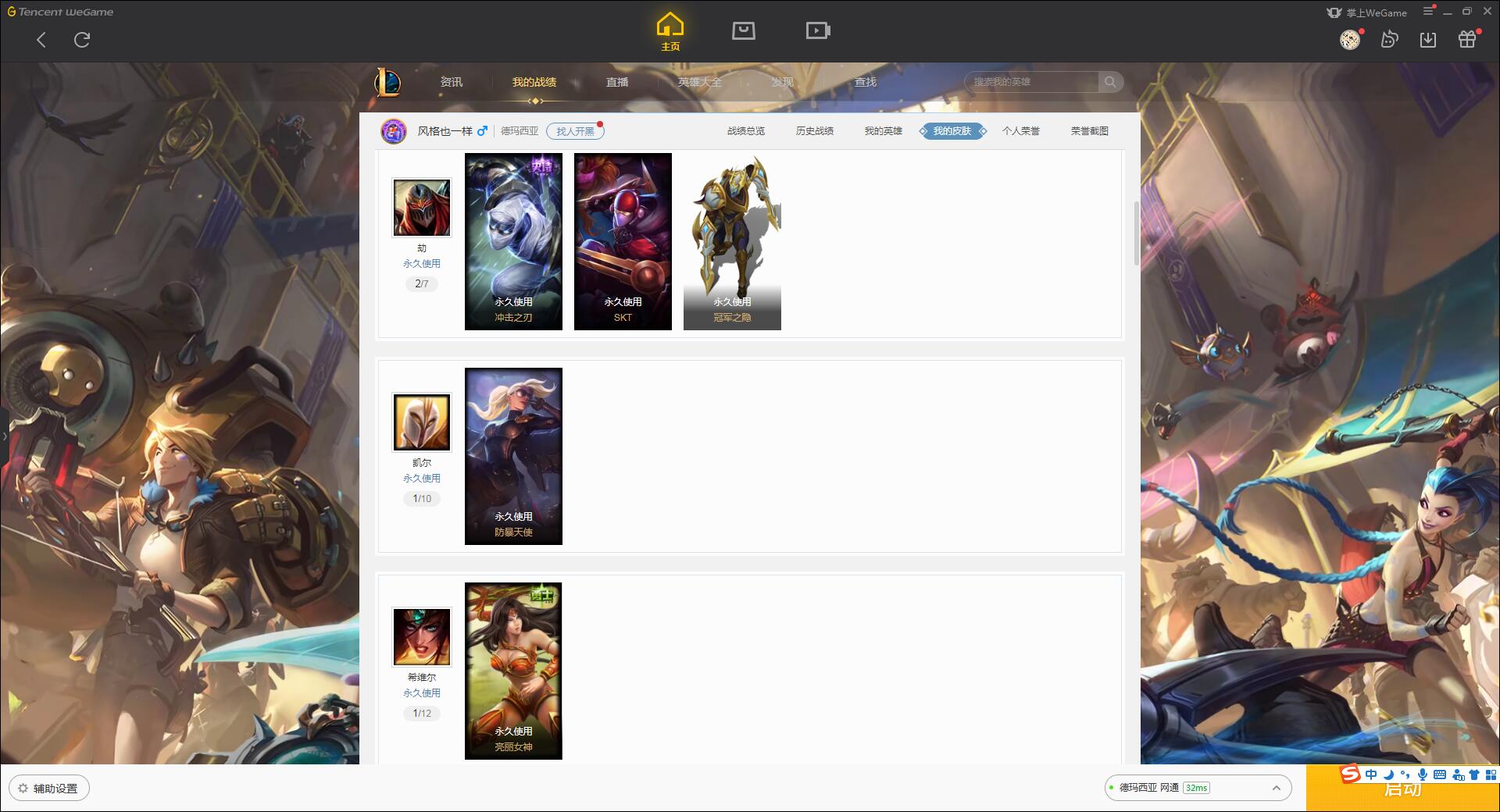Toggle the moon half-width mode icon
The image size is (1500, 812).
tap(1388, 775)
